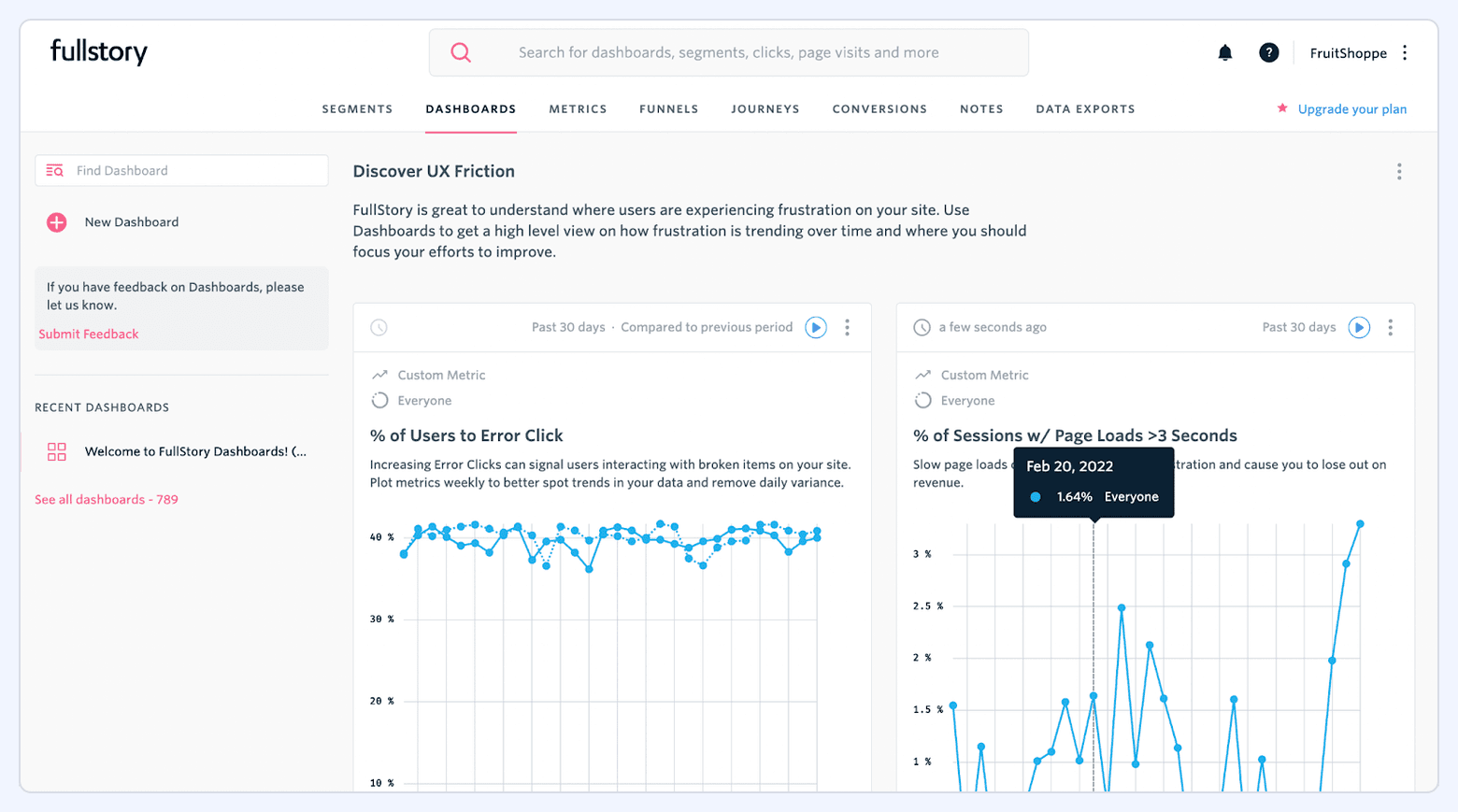This screenshot has width=1458, height=812.
Task: Open notifications via the bell icon
Action: click(x=1224, y=52)
